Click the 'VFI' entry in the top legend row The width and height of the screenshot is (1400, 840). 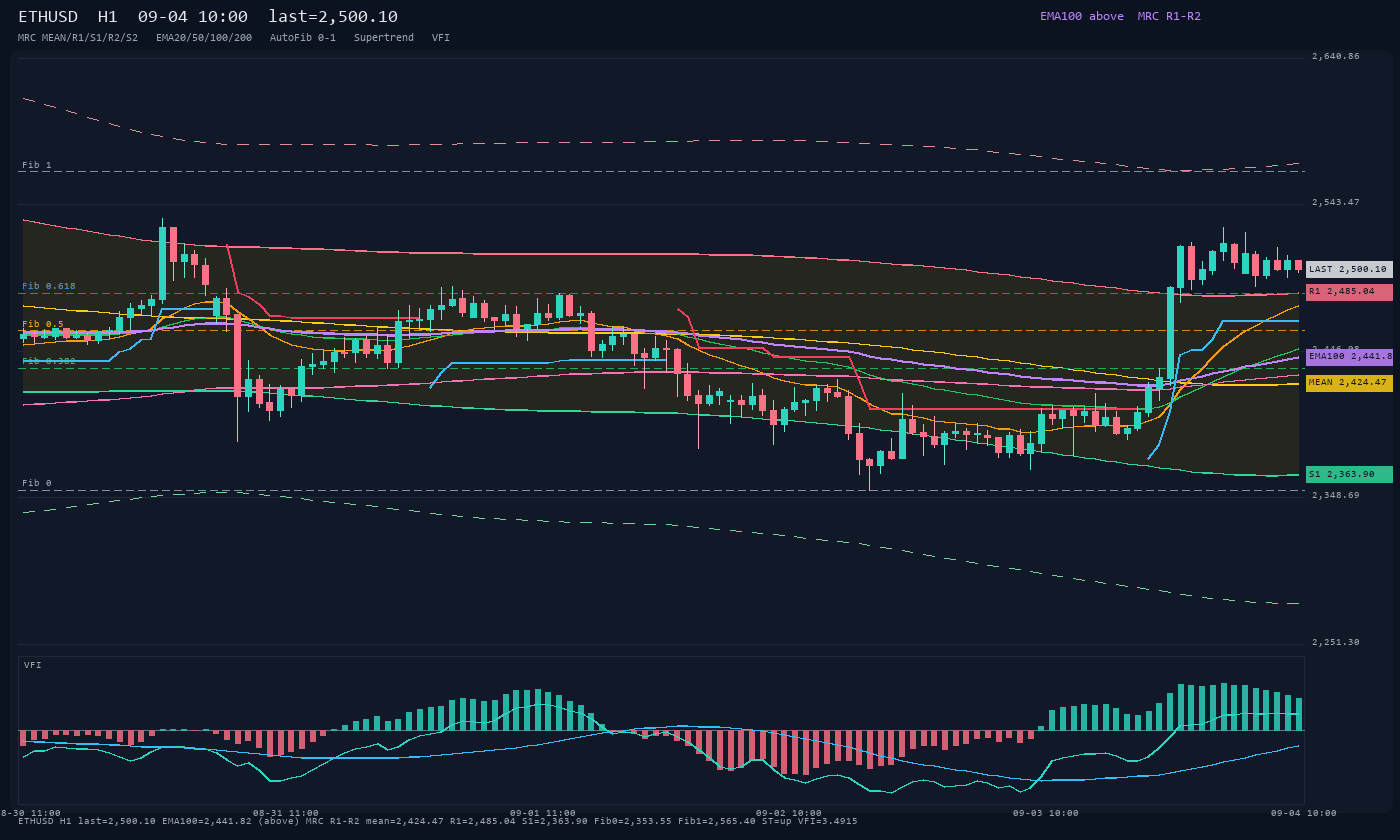point(441,37)
